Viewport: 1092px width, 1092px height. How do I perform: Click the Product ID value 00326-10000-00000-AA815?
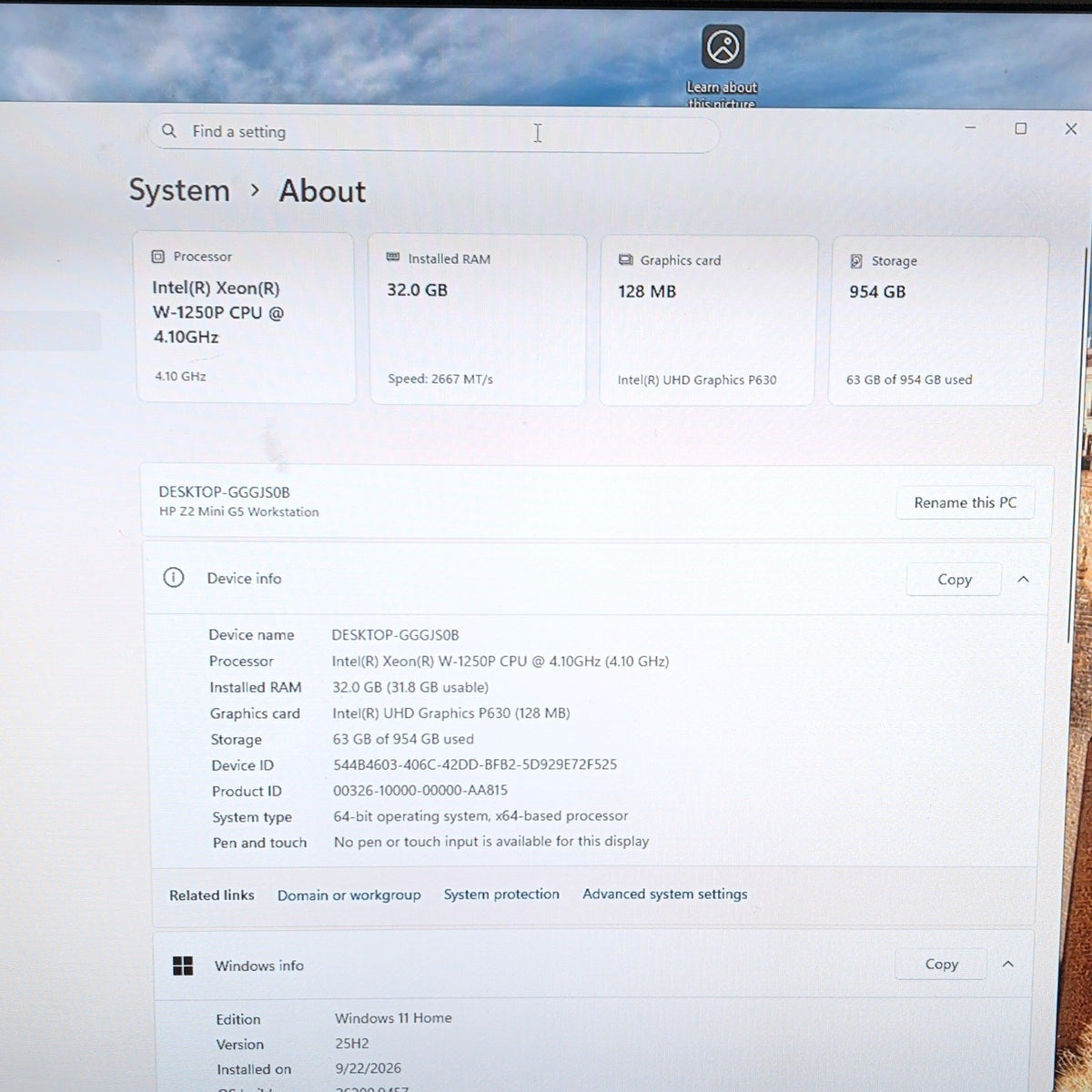tap(420, 791)
